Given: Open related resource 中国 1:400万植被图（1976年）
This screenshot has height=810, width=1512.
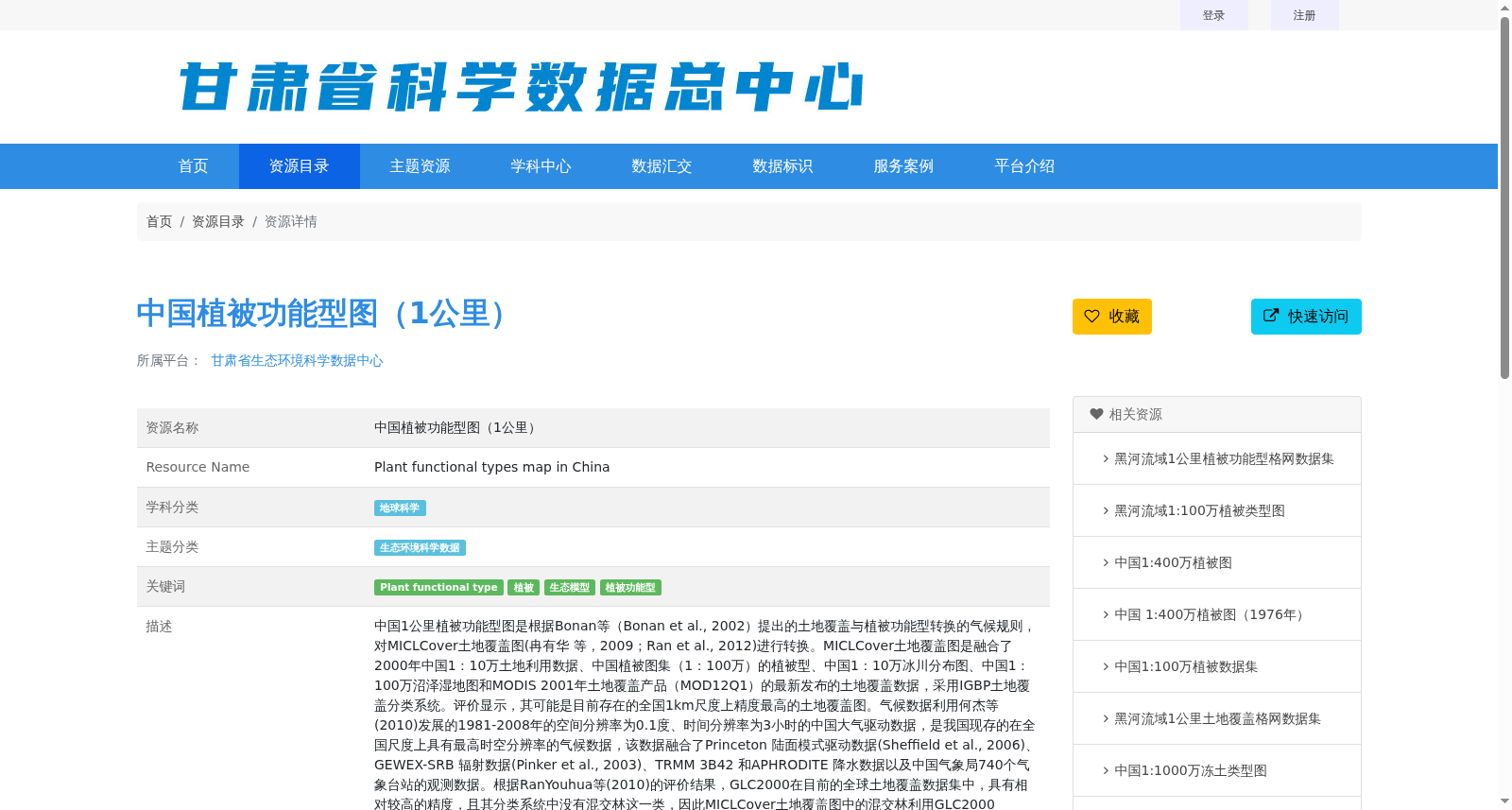Looking at the screenshot, I should pos(1212,614).
